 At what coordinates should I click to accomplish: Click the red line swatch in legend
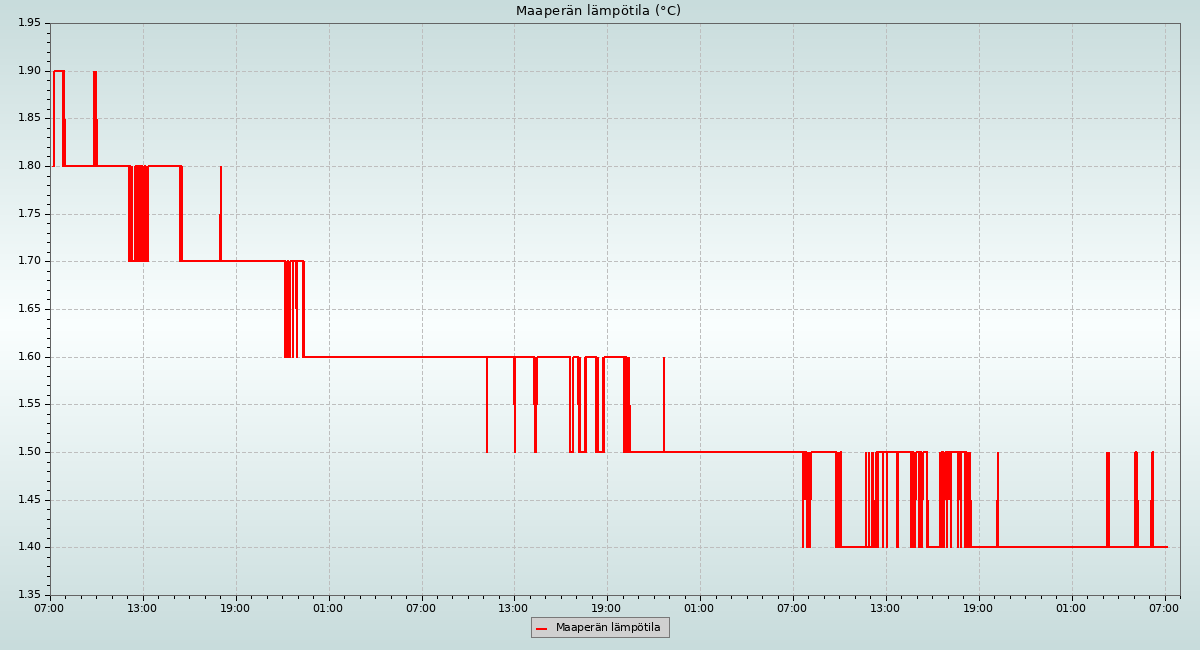[542, 629]
